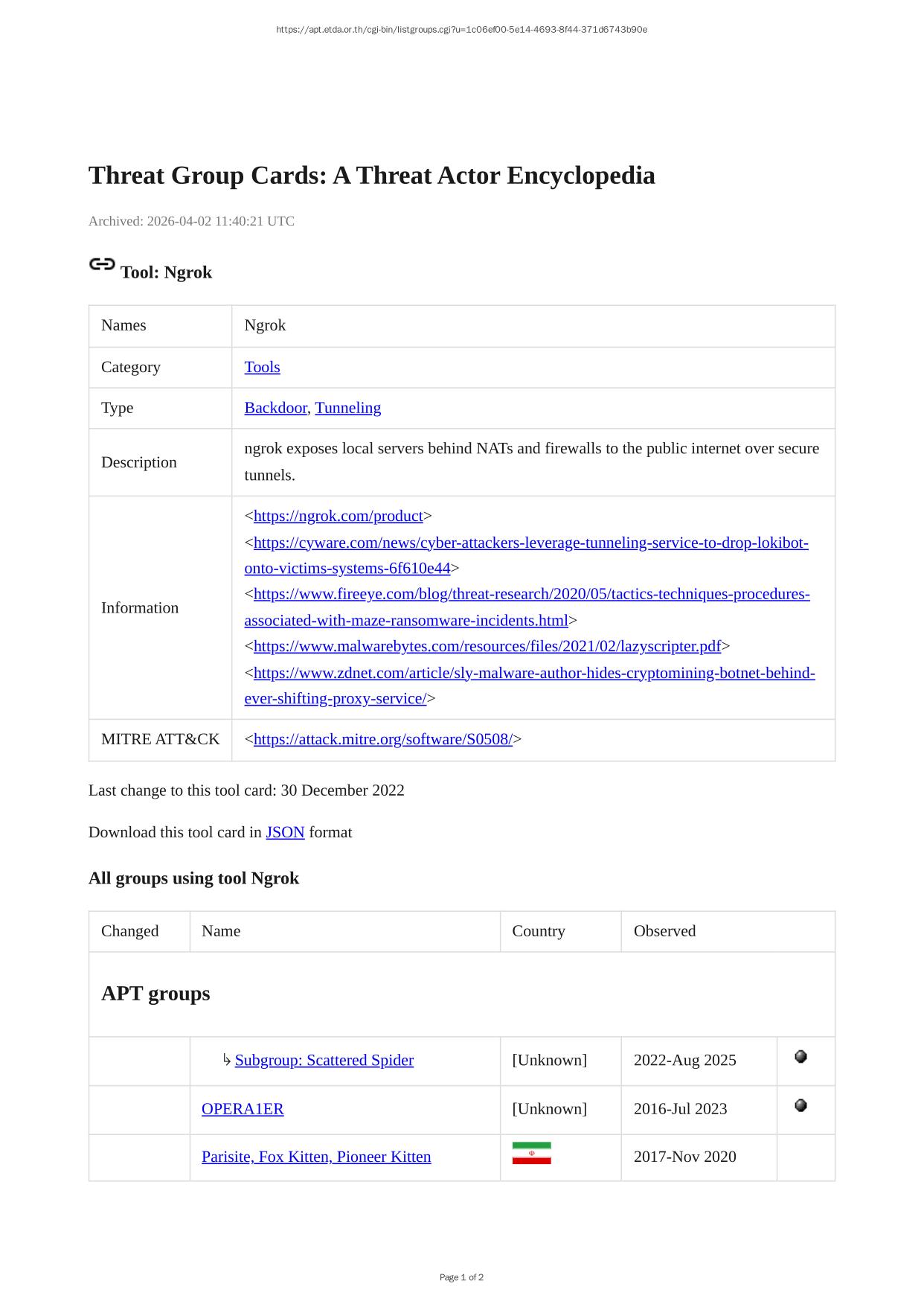Click the Iran flag icon
This screenshot has height=1307, width=924.
click(531, 1153)
